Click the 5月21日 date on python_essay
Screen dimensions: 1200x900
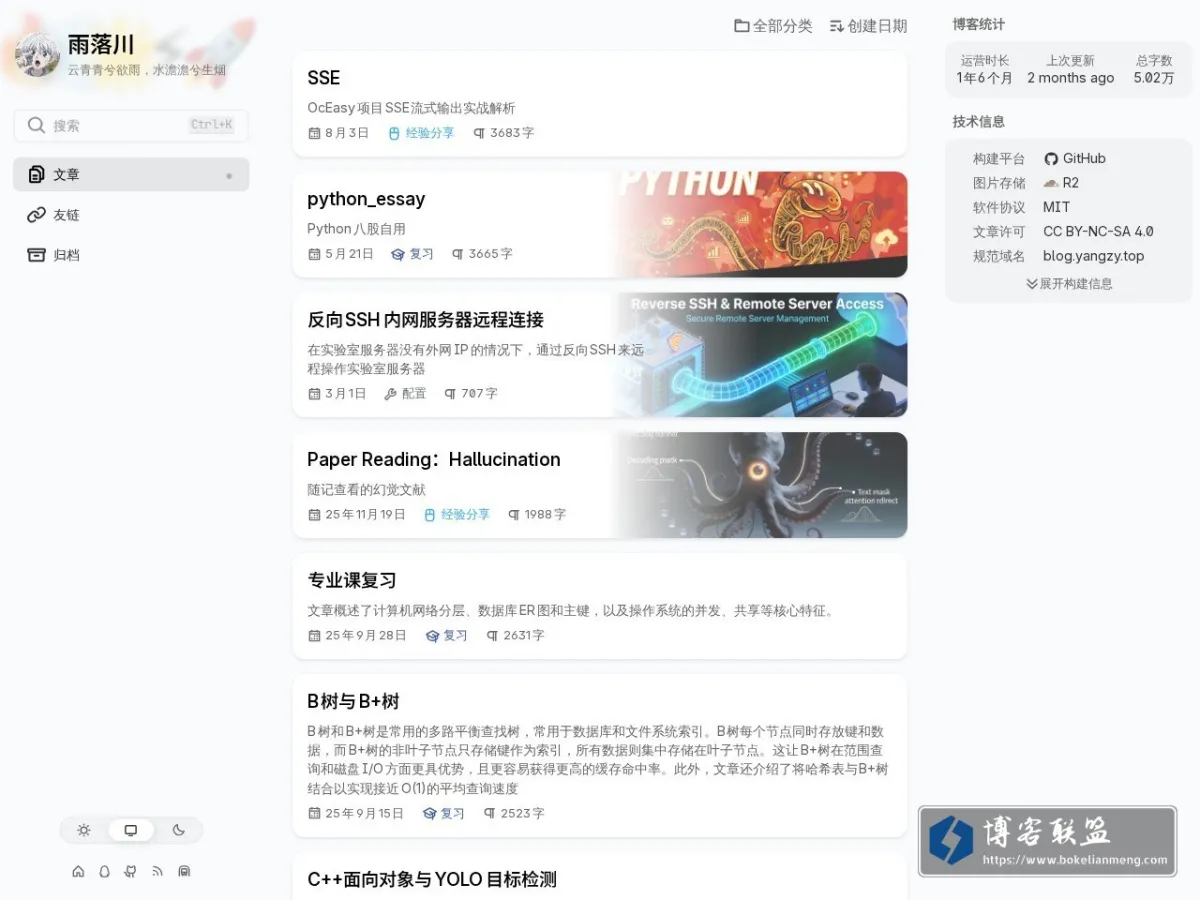point(341,254)
